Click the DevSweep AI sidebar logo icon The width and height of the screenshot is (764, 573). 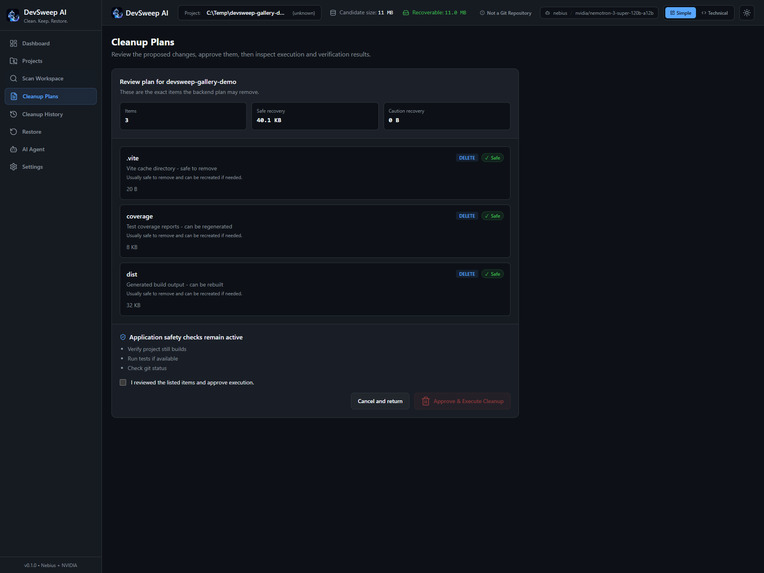tap(13, 16)
